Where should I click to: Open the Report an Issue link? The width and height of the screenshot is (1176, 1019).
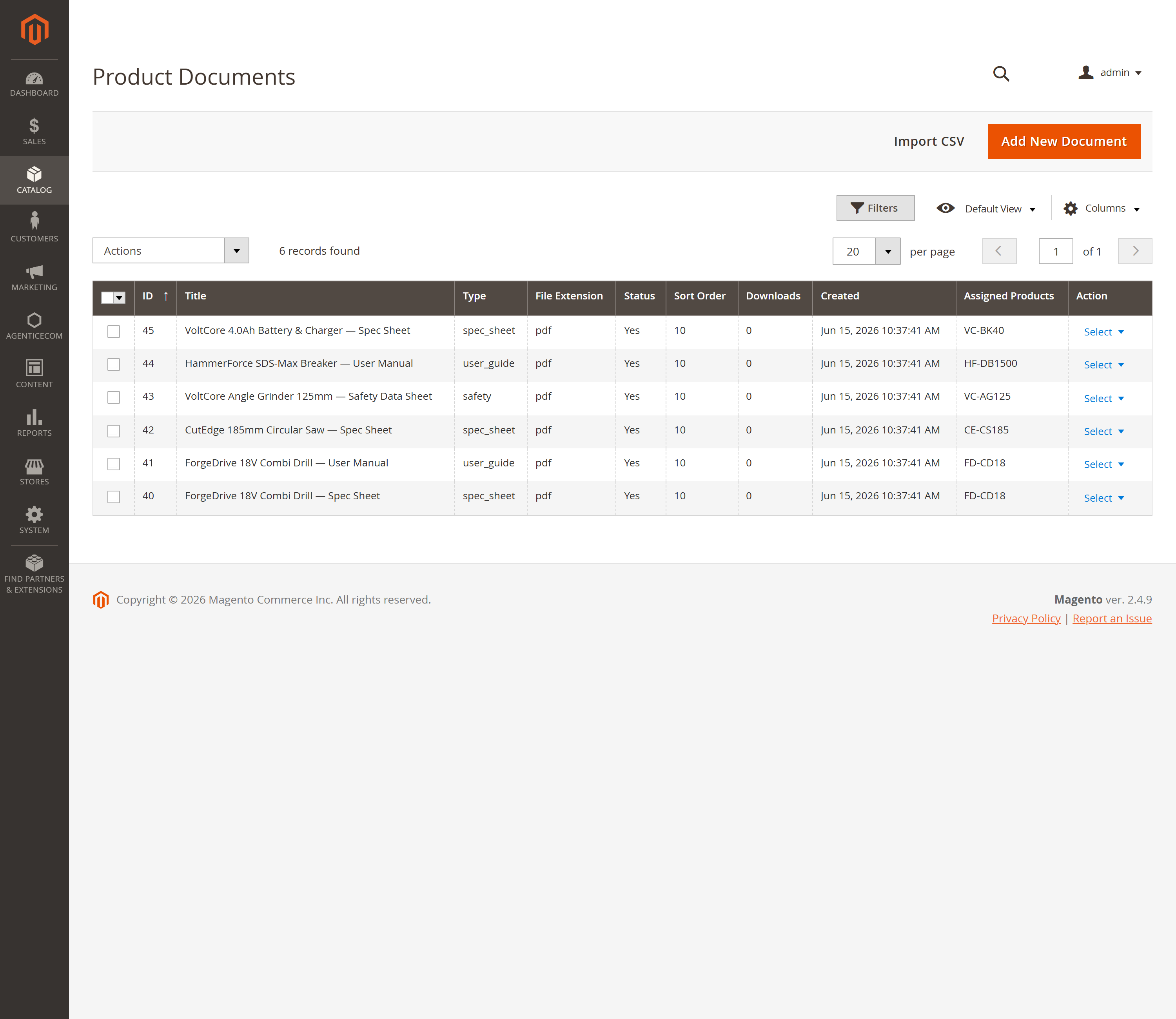(1112, 618)
